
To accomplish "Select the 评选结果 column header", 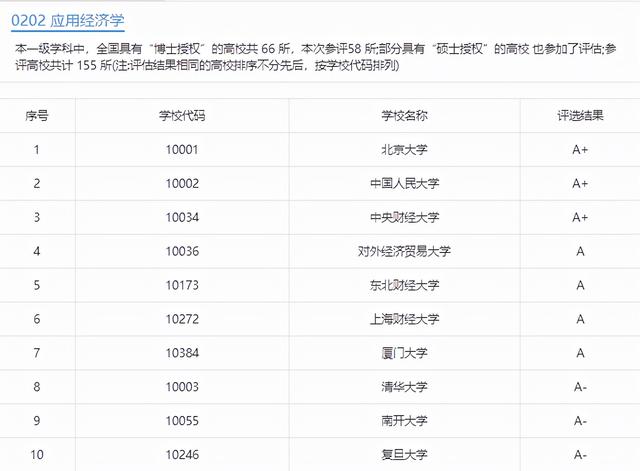I will coord(580,116).
